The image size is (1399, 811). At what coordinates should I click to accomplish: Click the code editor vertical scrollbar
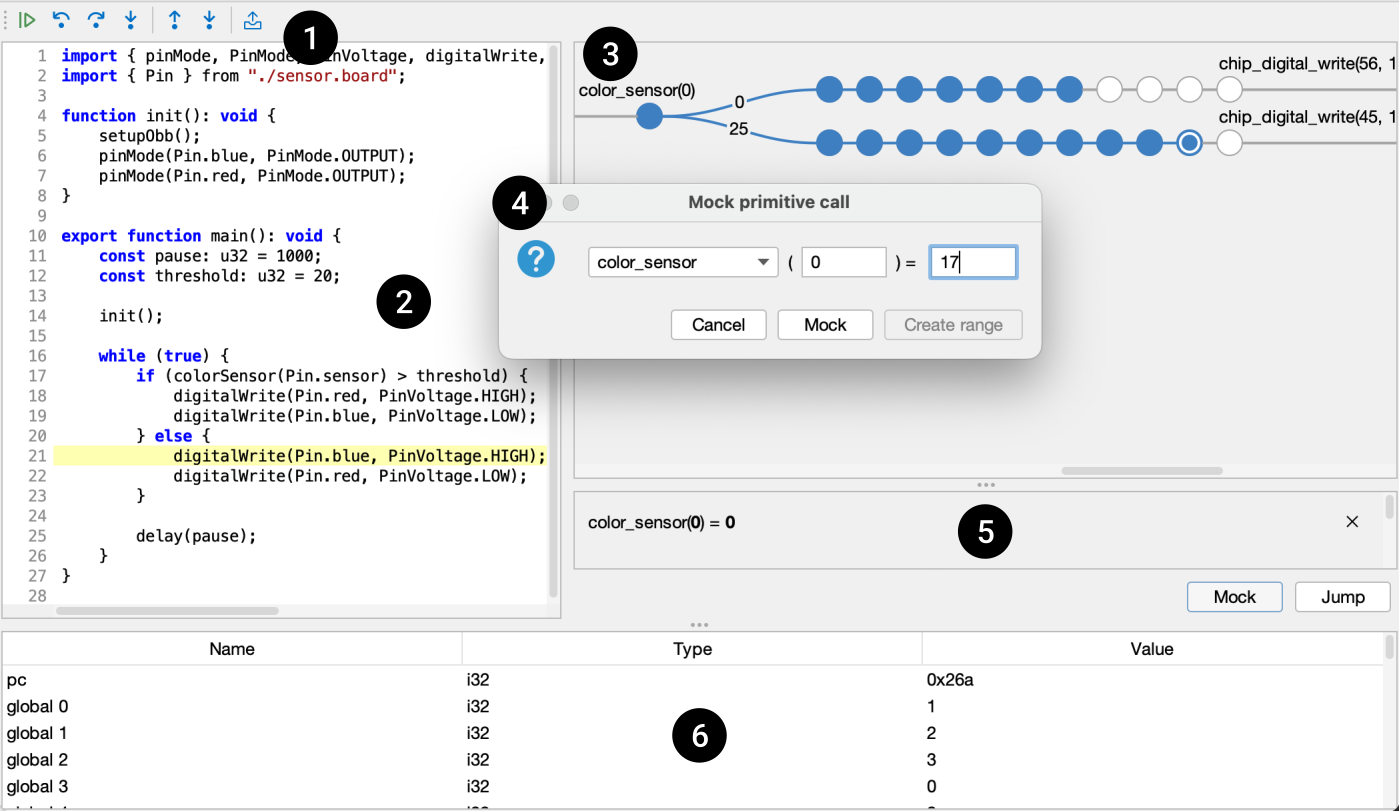554,320
